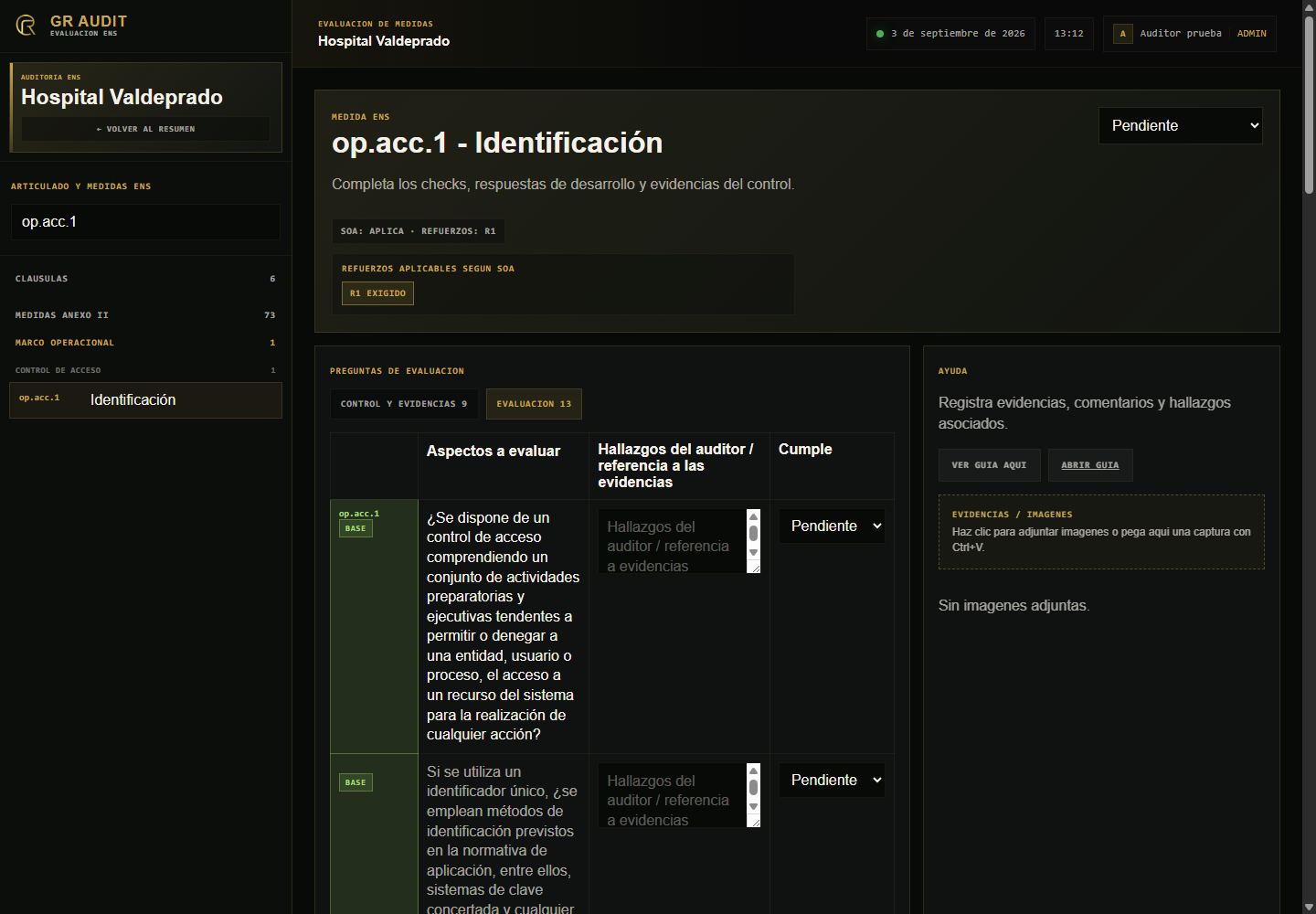This screenshot has width=1316, height=914.
Task: Click evidence drop zone to attach images
Action: tap(1101, 532)
